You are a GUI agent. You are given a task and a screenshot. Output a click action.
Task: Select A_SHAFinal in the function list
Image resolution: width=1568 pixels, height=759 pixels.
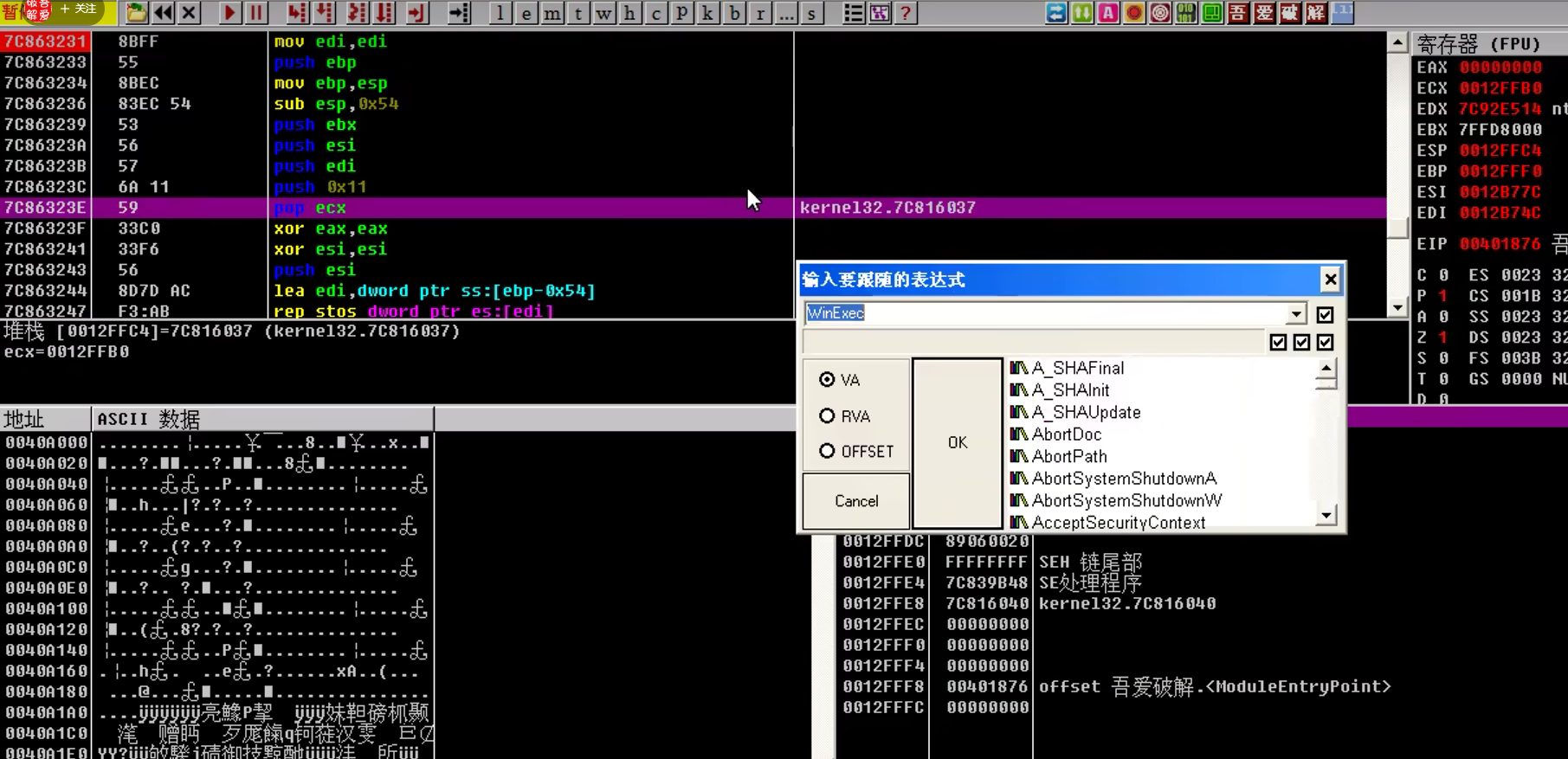click(x=1068, y=368)
